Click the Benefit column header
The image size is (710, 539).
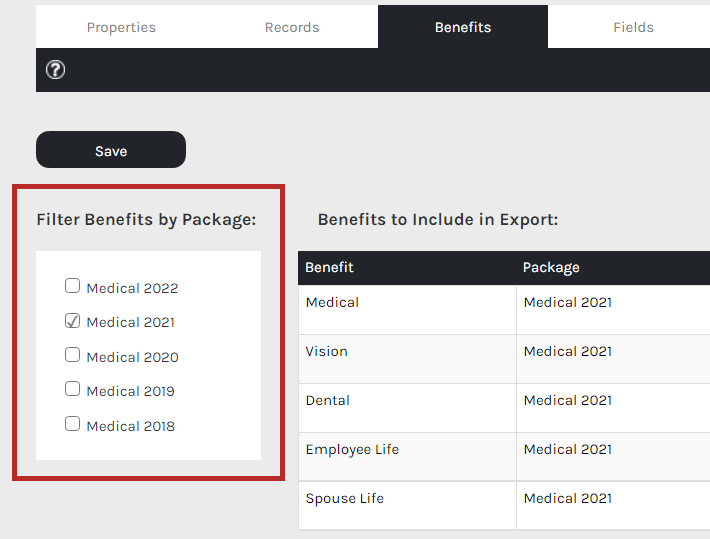(x=330, y=268)
